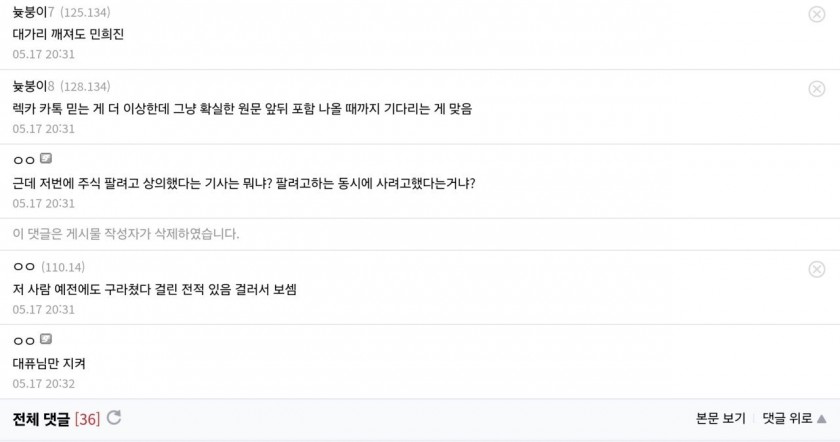Delete the 늦붕이8 comment with X icon
Screen dimensions: 840x442
(816, 88)
